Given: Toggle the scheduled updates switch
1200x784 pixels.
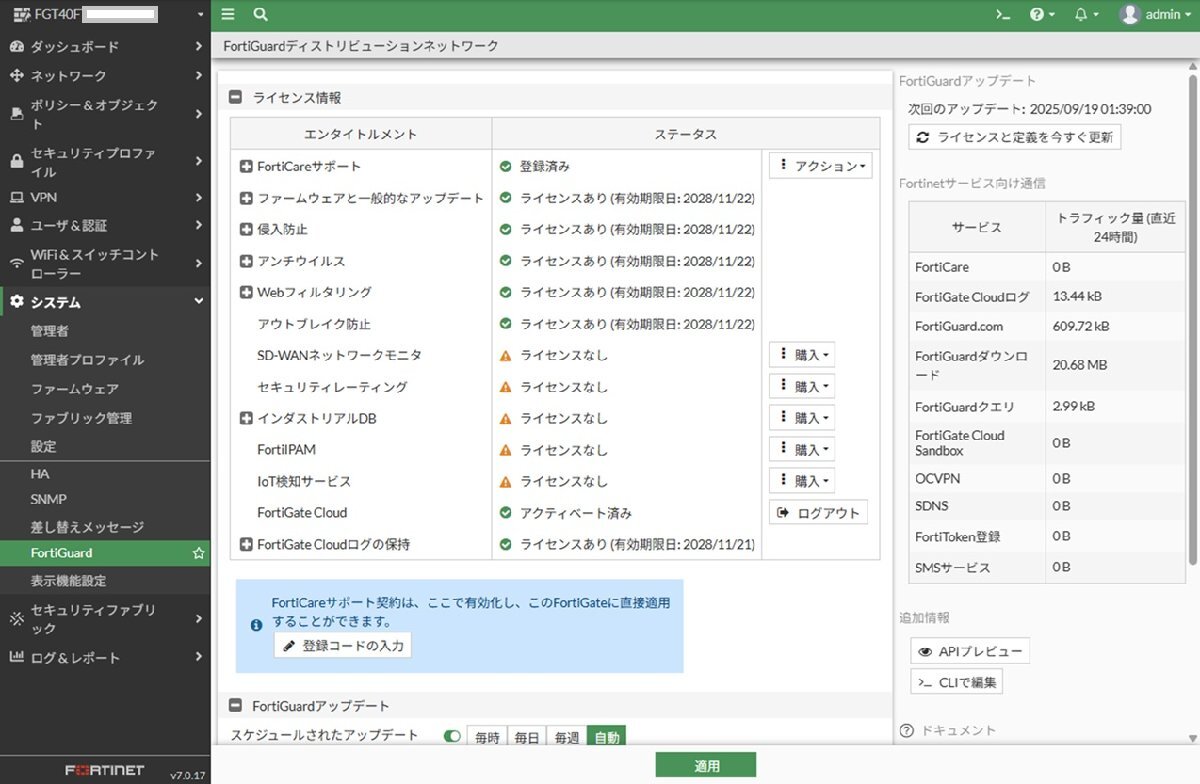Looking at the screenshot, I should pyautogui.click(x=453, y=737).
